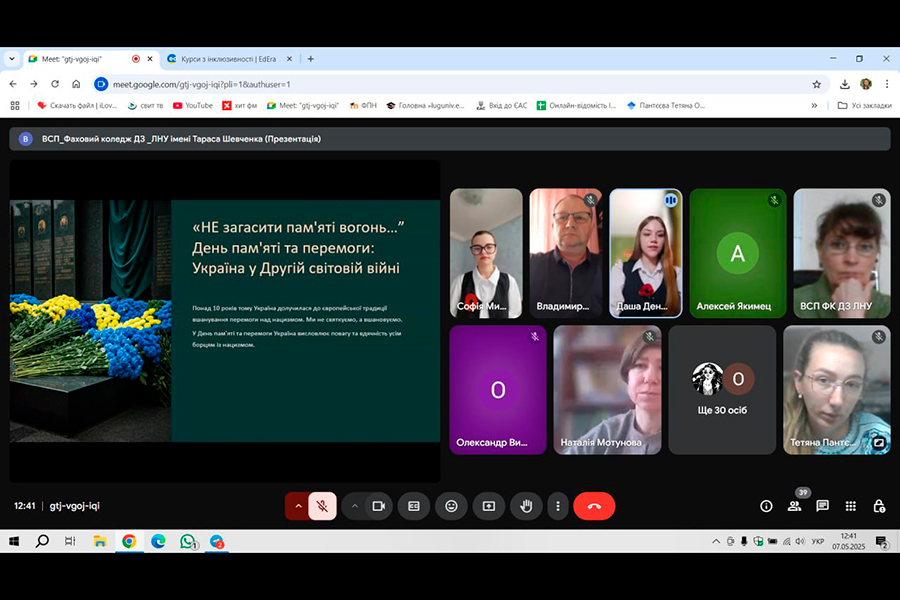
Task: Click the picture-in-picture icon on Тетяна tile
Action: pyautogui.click(x=879, y=443)
